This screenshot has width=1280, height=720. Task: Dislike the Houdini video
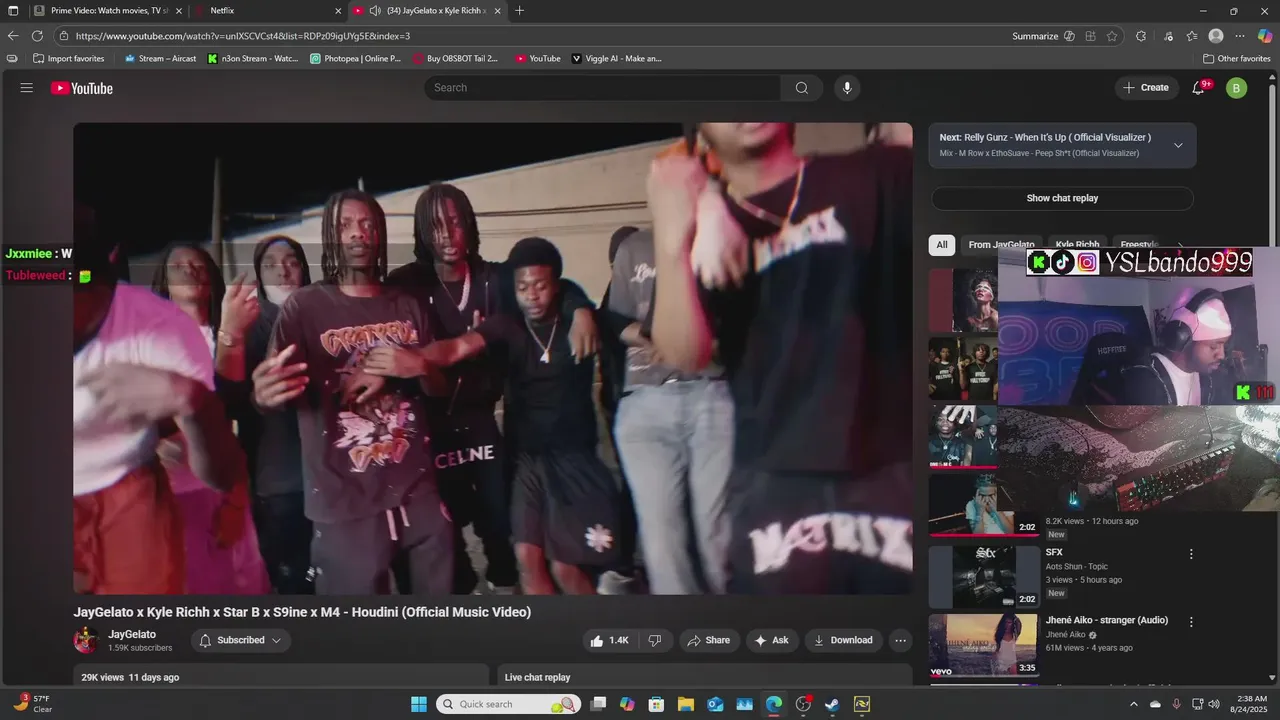pyautogui.click(x=655, y=640)
